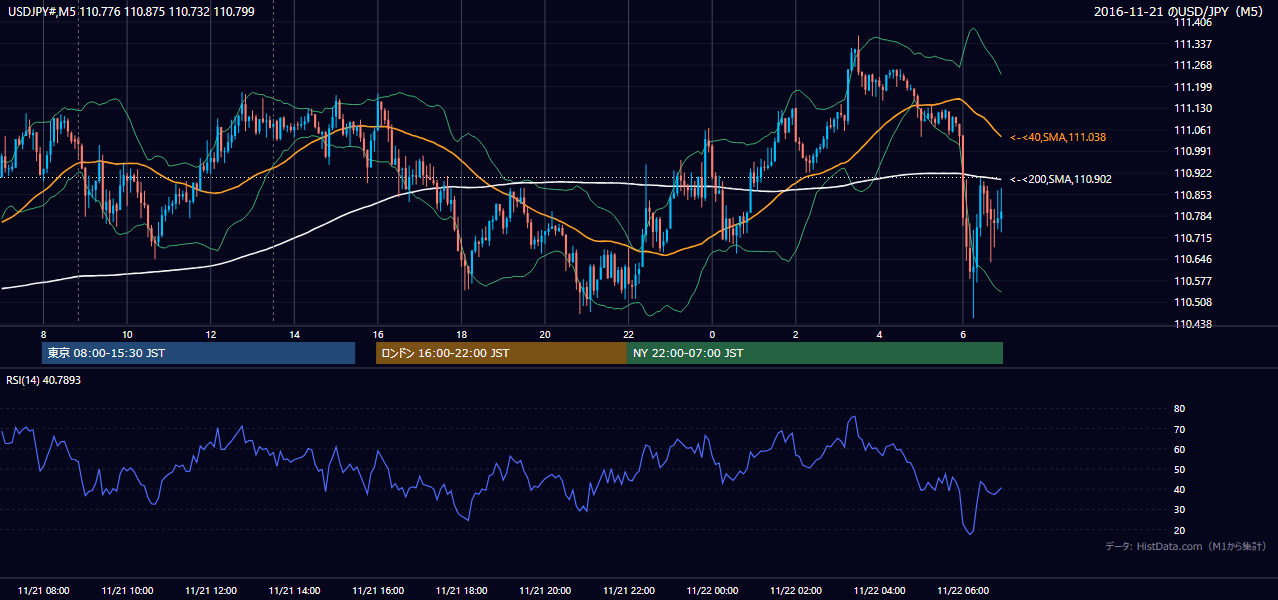Click the RSI 60 scale value
Image resolution: width=1278 pixels, height=600 pixels.
point(1179,449)
